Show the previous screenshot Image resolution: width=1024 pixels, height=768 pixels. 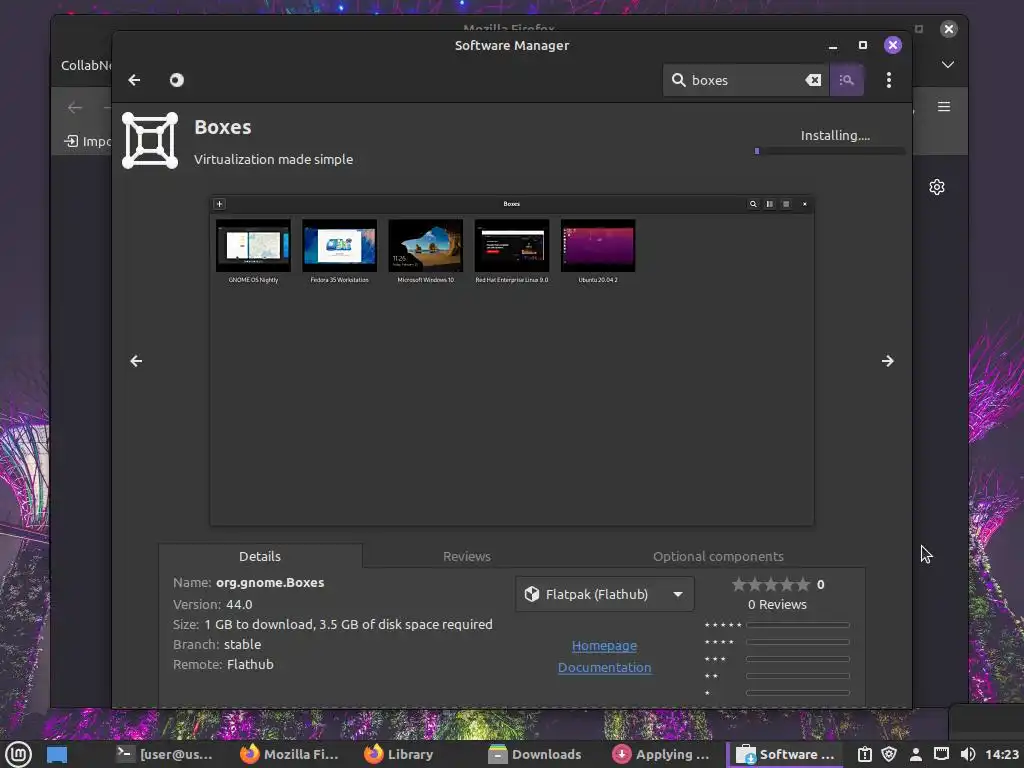(x=136, y=360)
